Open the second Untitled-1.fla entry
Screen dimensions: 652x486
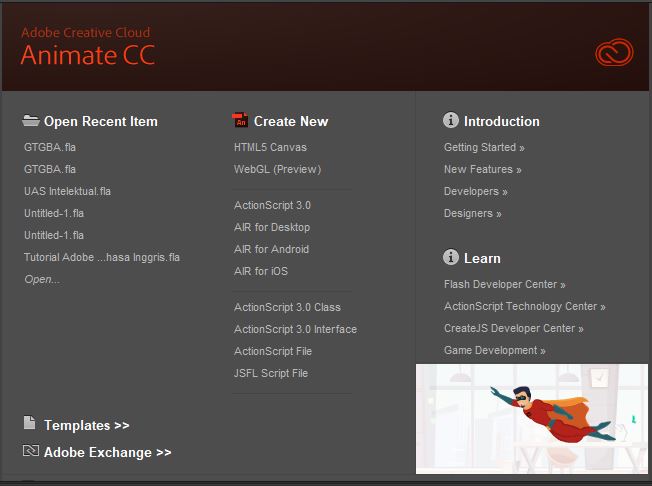[x=54, y=235]
